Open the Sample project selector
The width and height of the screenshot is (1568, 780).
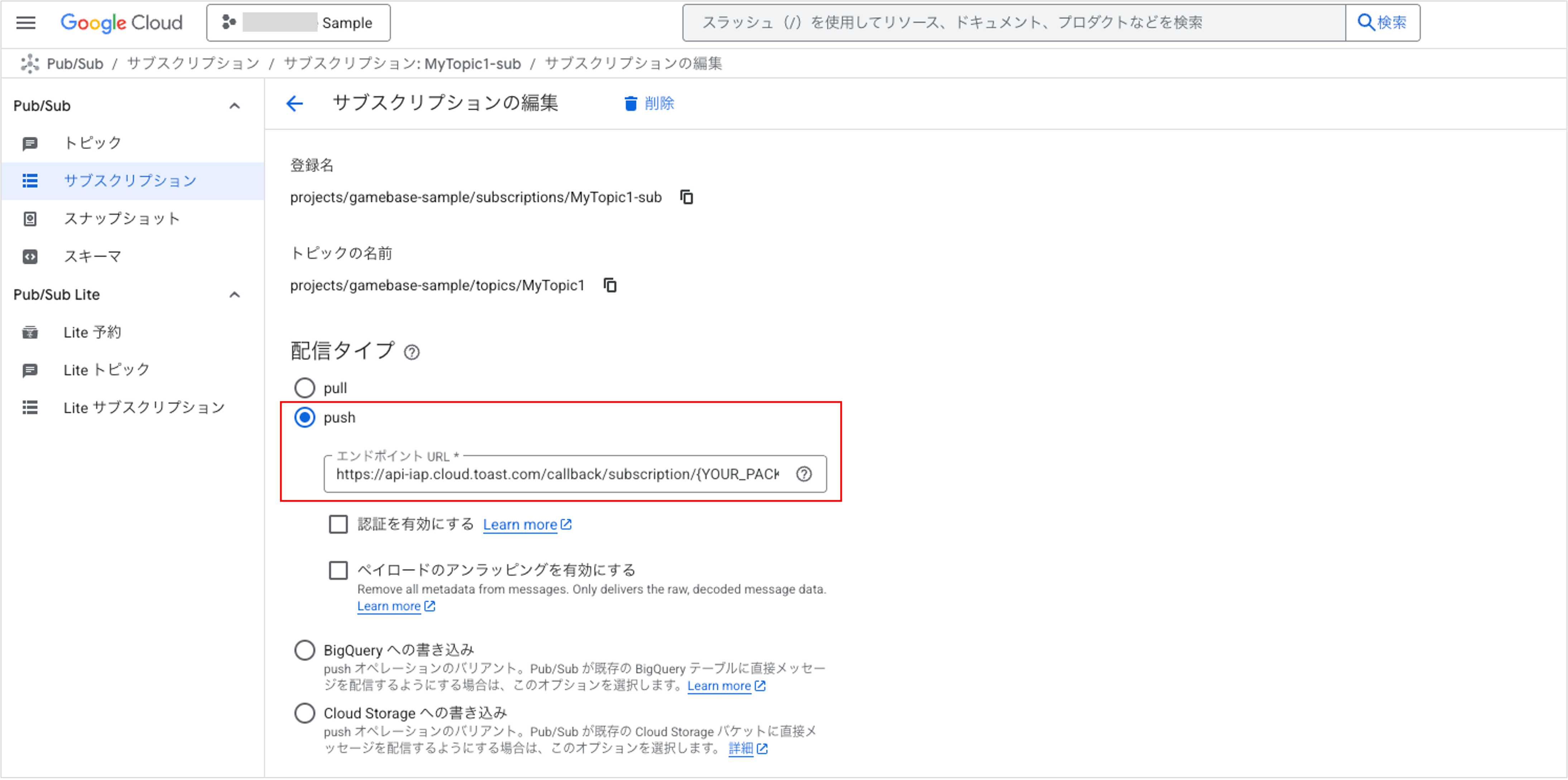tap(298, 23)
